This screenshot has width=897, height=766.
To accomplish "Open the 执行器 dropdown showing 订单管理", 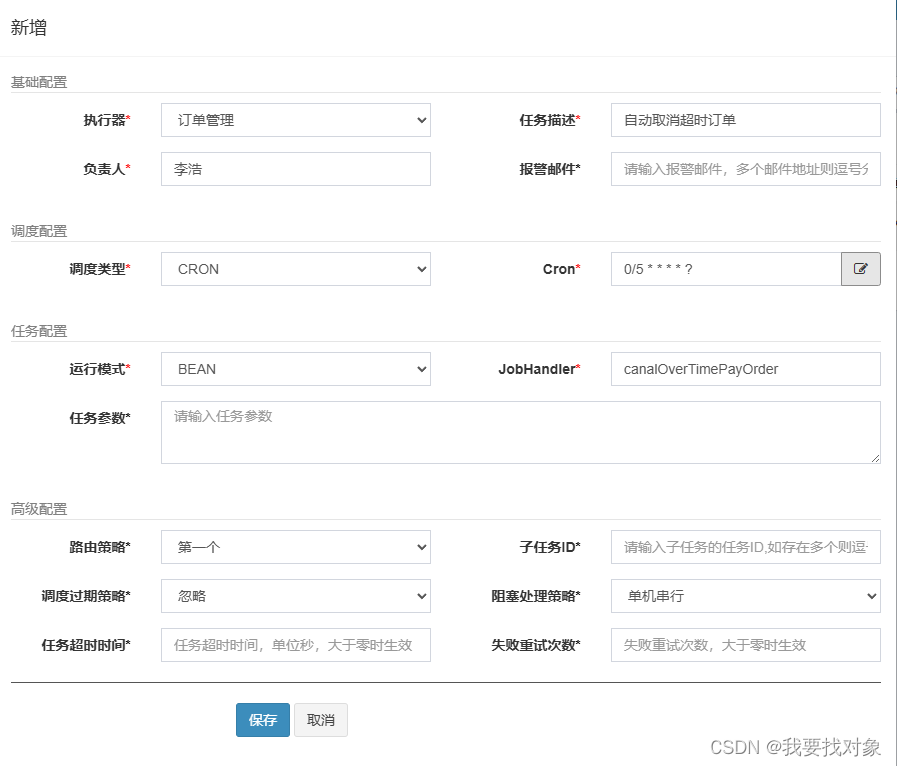I will 296,120.
